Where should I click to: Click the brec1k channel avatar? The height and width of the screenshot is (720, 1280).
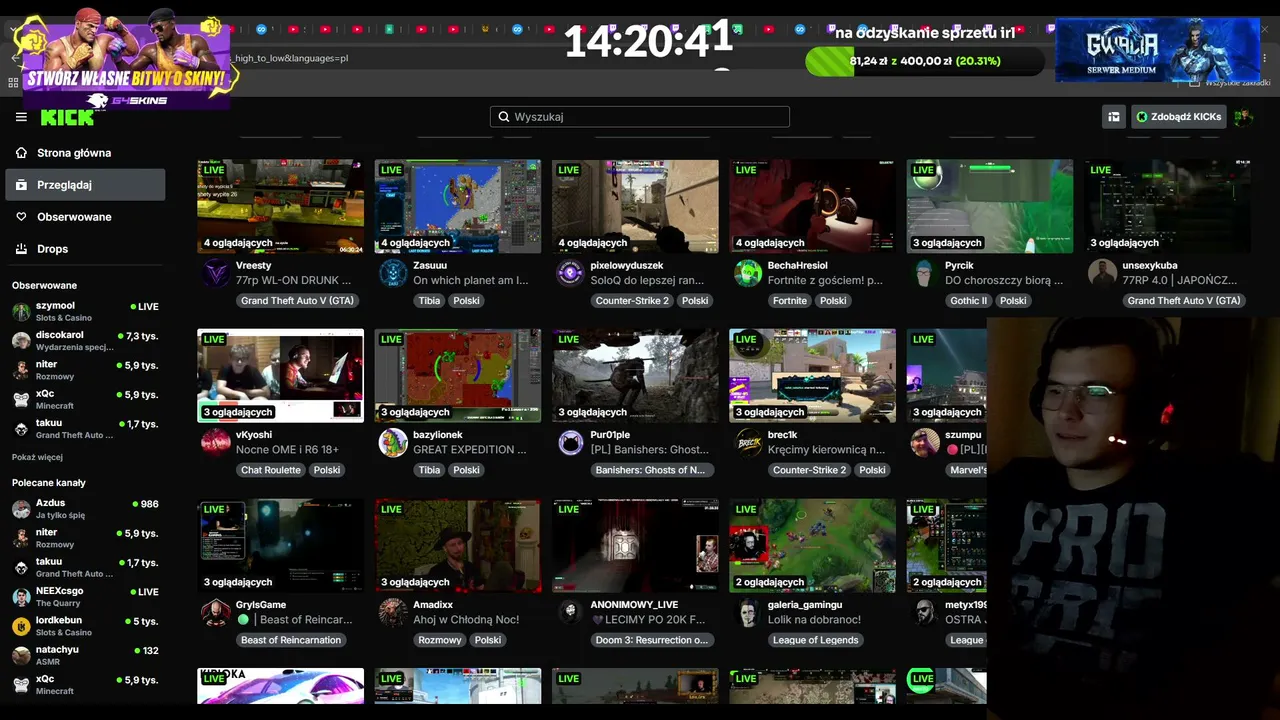pos(748,442)
